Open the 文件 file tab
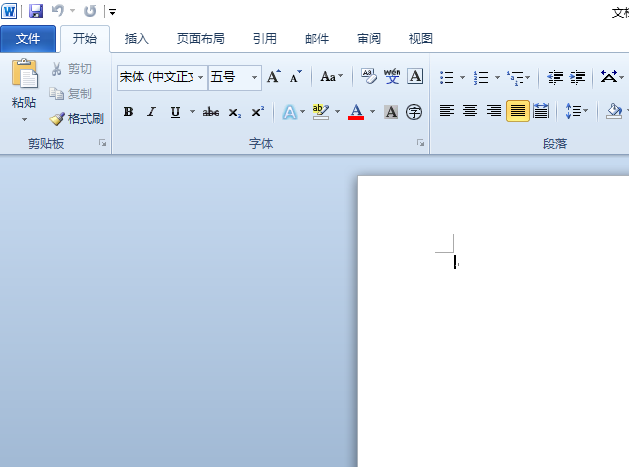 click(28, 39)
